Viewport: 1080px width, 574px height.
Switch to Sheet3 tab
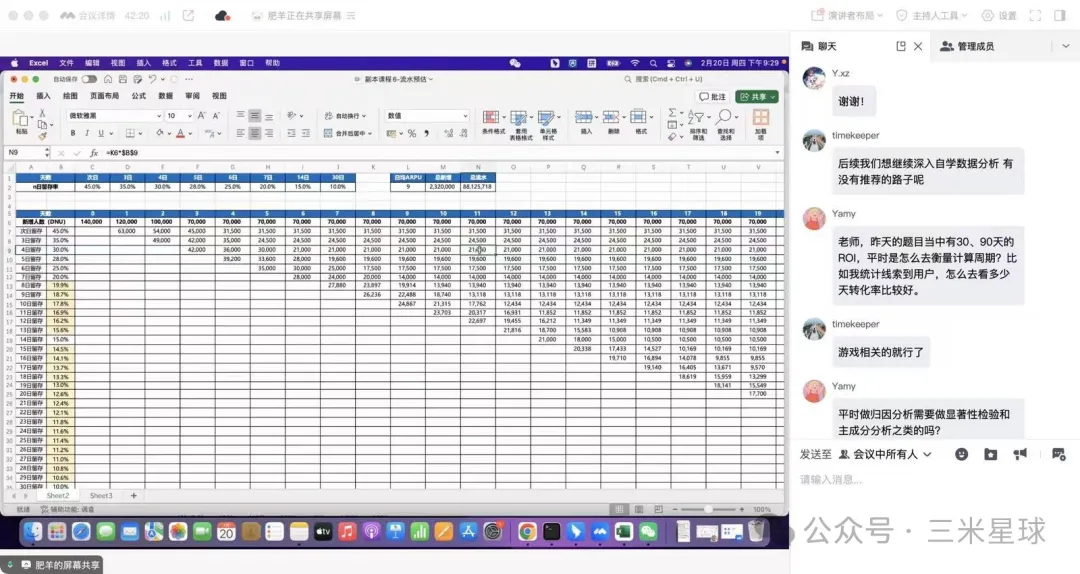coord(101,495)
